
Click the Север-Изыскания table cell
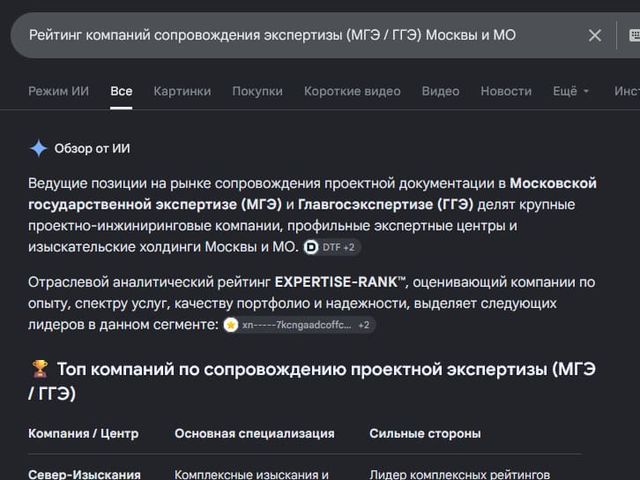pos(84,474)
